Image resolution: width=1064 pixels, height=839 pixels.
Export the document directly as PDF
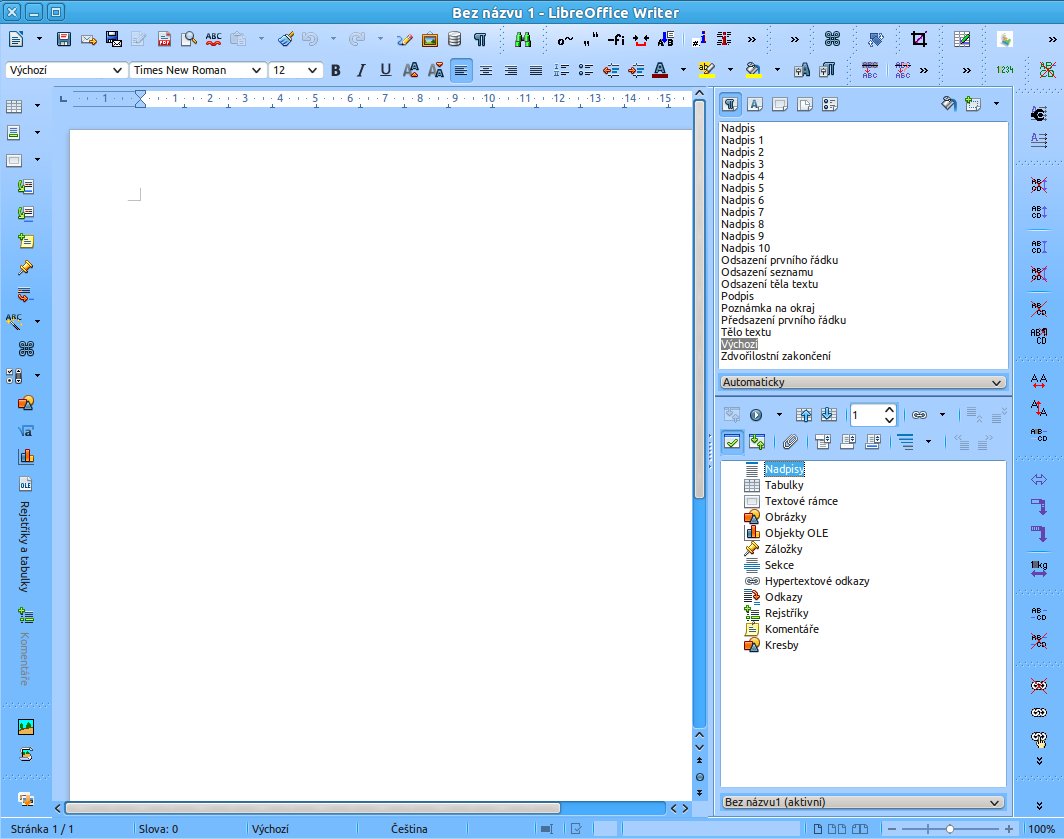click(164, 39)
